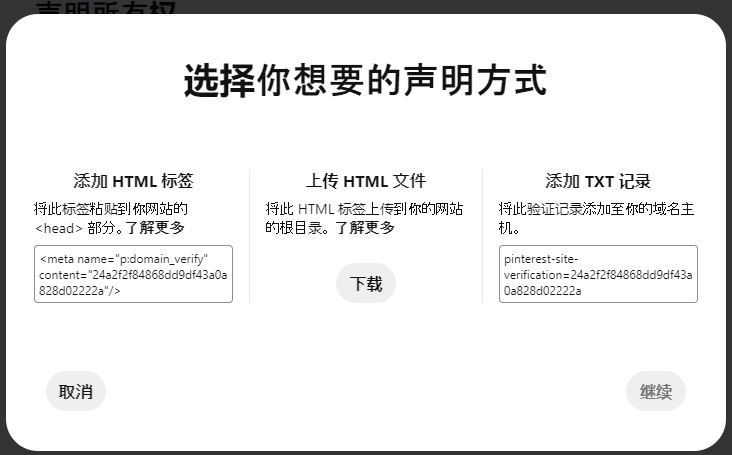The width and height of the screenshot is (732, 455).
Task: Click the 上传 HTML 文件 heading
Action: coord(366,181)
